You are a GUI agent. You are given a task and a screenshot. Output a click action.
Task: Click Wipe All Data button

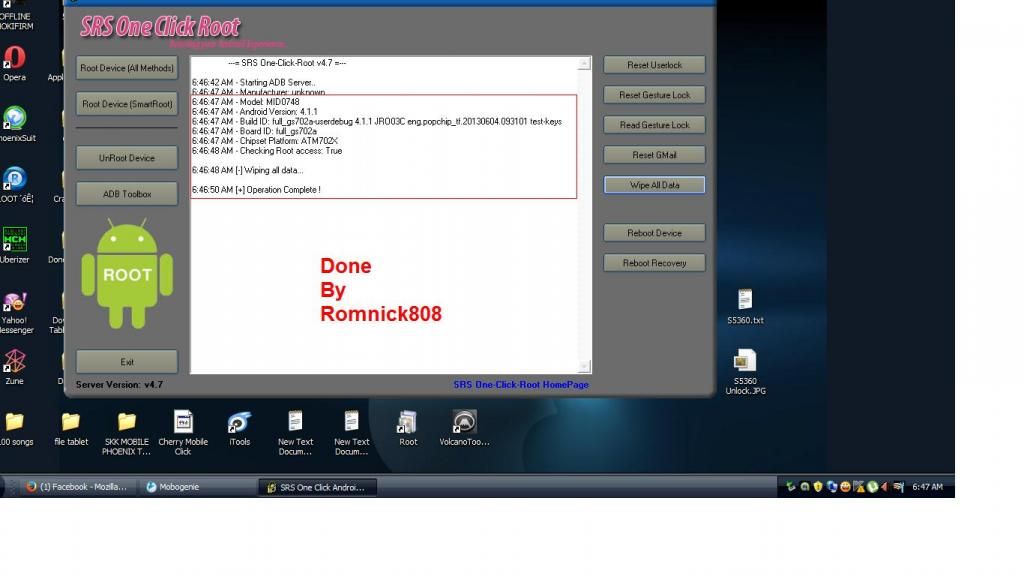point(654,185)
